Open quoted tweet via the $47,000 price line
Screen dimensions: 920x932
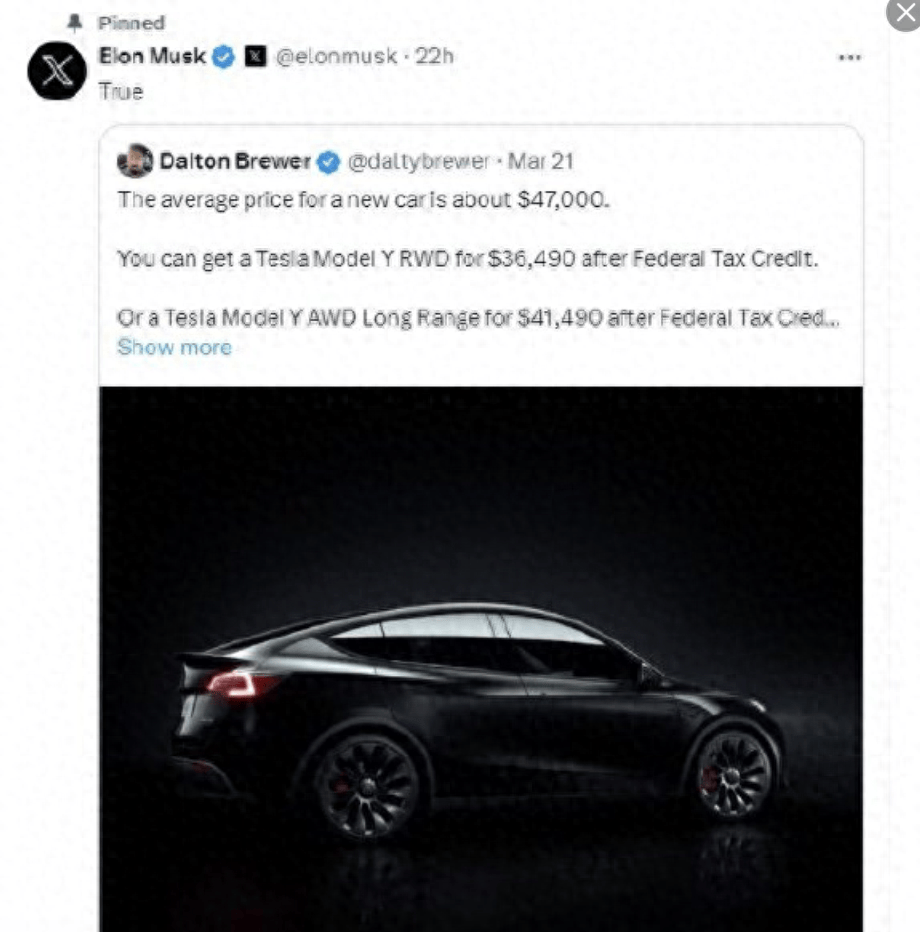click(x=363, y=200)
